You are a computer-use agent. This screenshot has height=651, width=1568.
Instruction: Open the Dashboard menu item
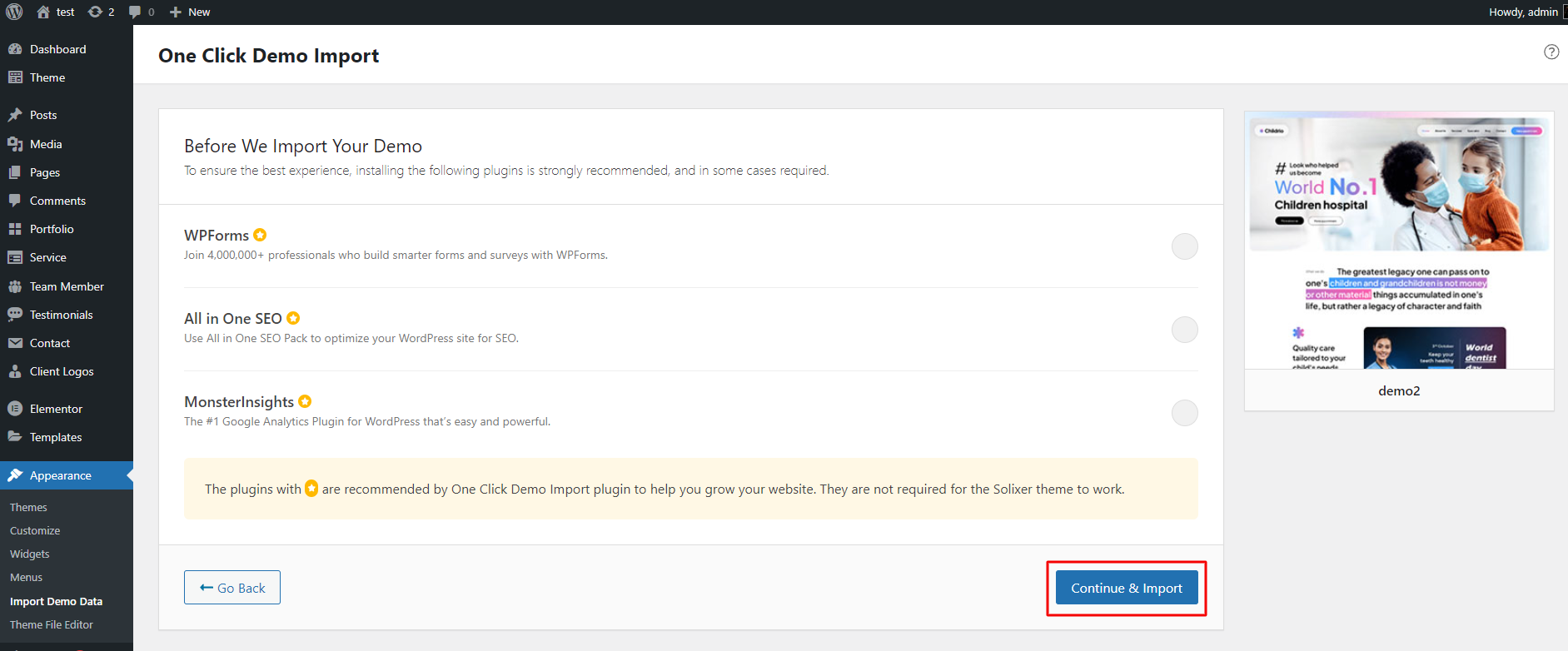pos(67,49)
